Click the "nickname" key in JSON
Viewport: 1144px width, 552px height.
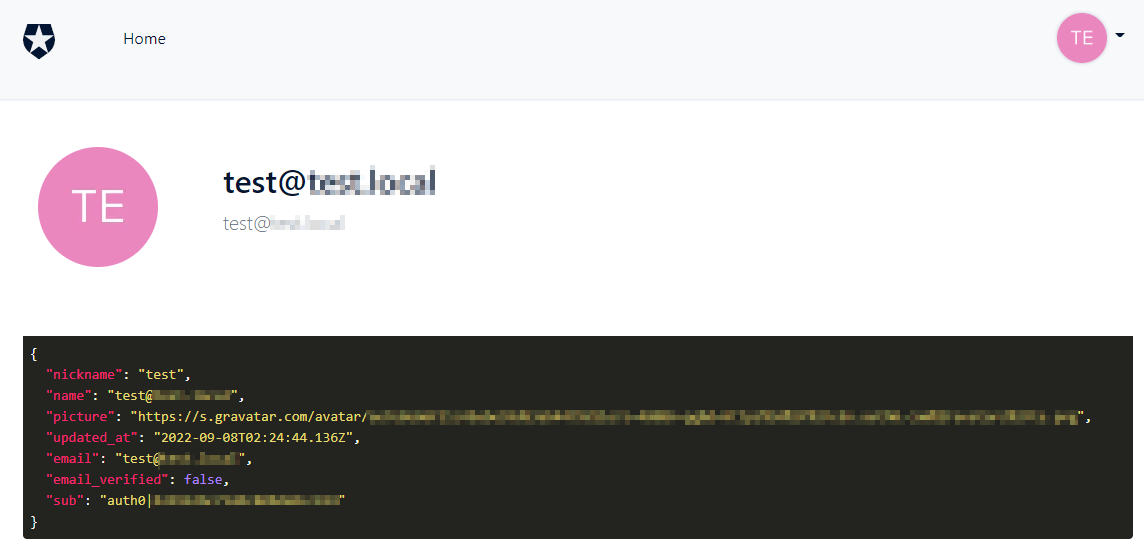click(x=83, y=375)
